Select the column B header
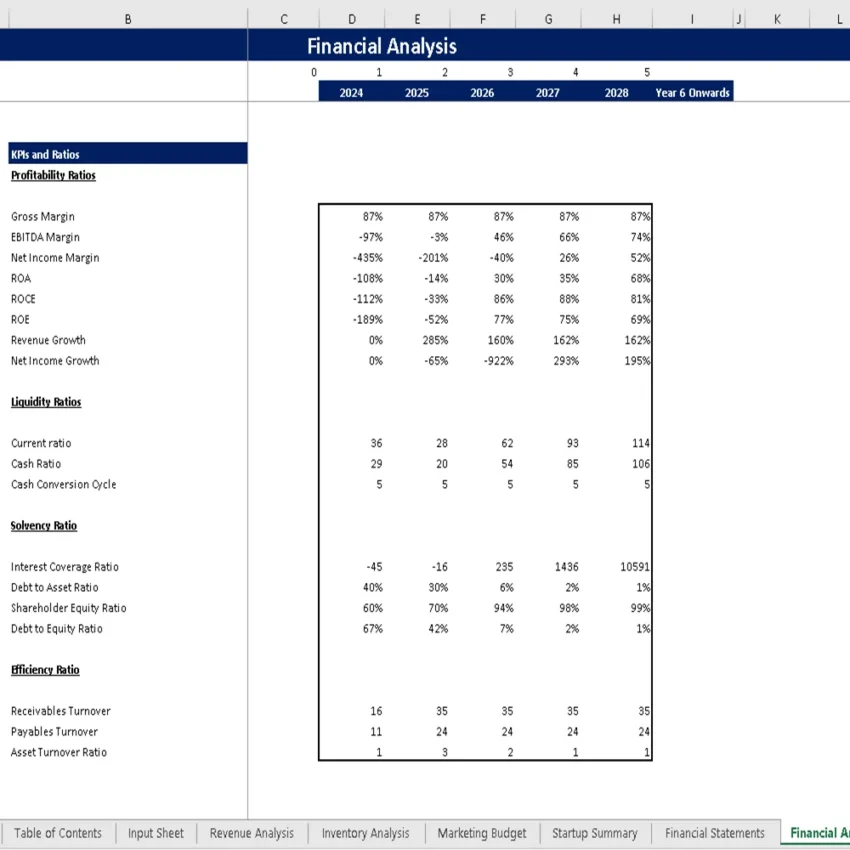The image size is (850, 850). click(128, 18)
